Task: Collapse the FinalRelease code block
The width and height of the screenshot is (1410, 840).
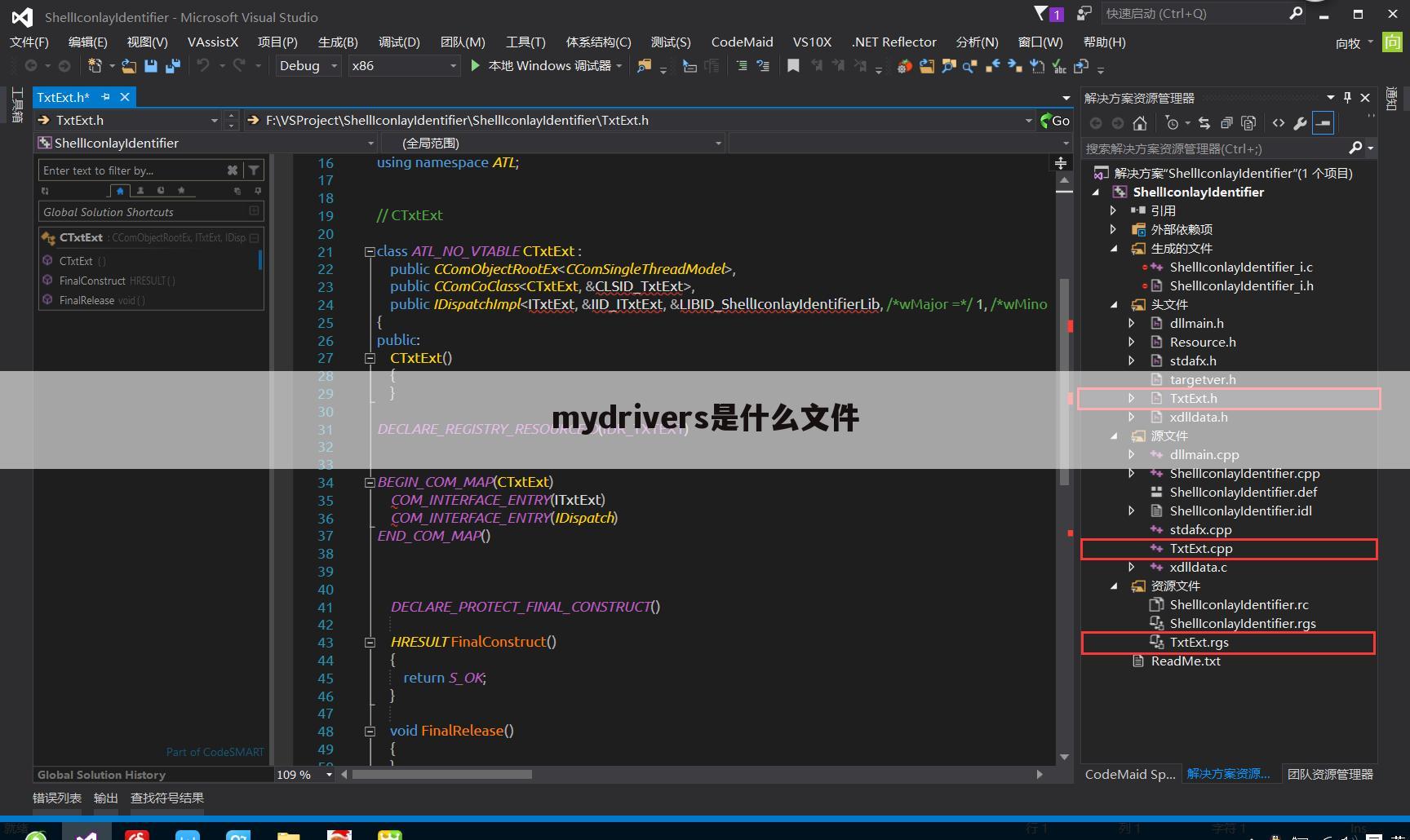Action: tap(370, 732)
